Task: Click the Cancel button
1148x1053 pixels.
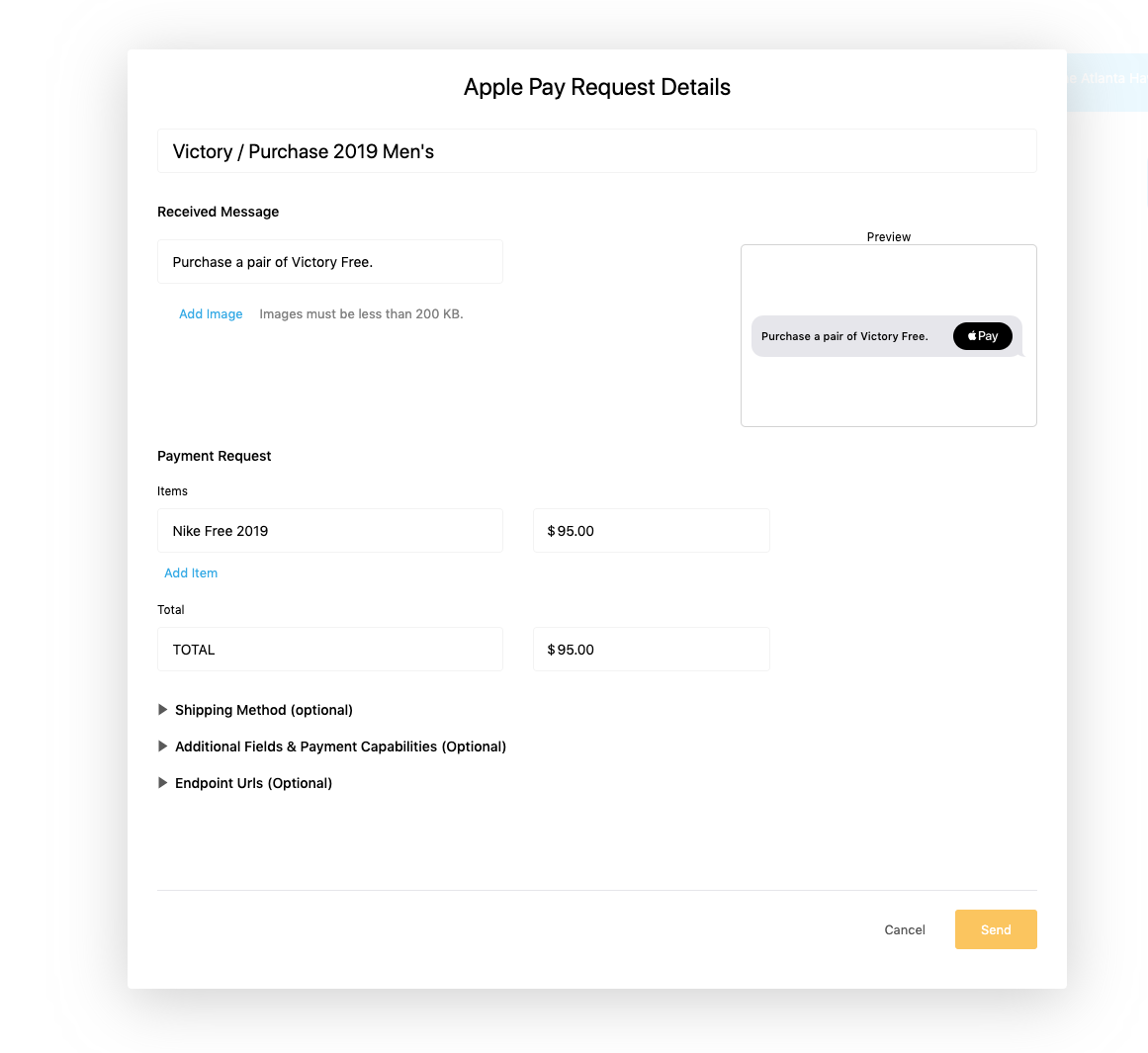Action: click(x=904, y=929)
